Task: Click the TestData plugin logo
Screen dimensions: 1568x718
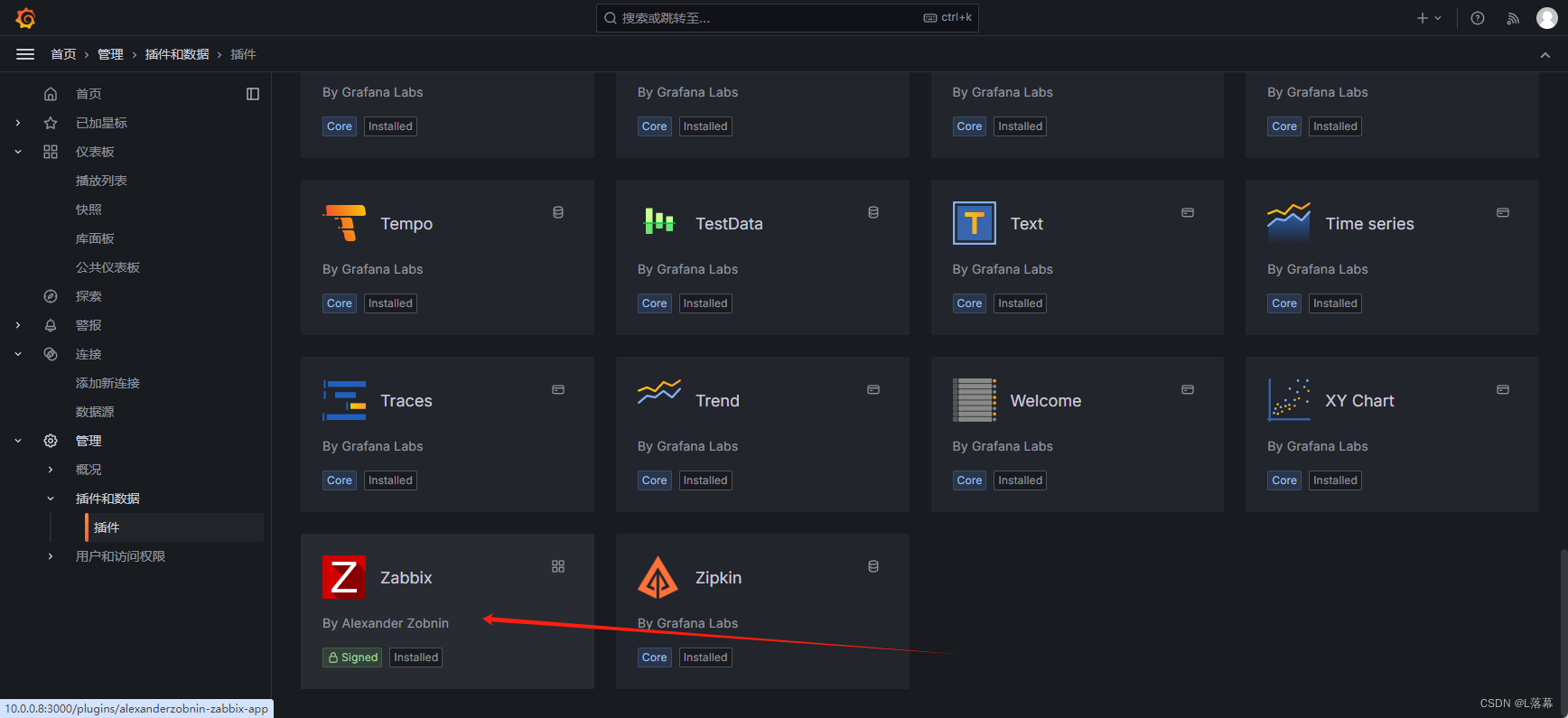Action: point(659,223)
